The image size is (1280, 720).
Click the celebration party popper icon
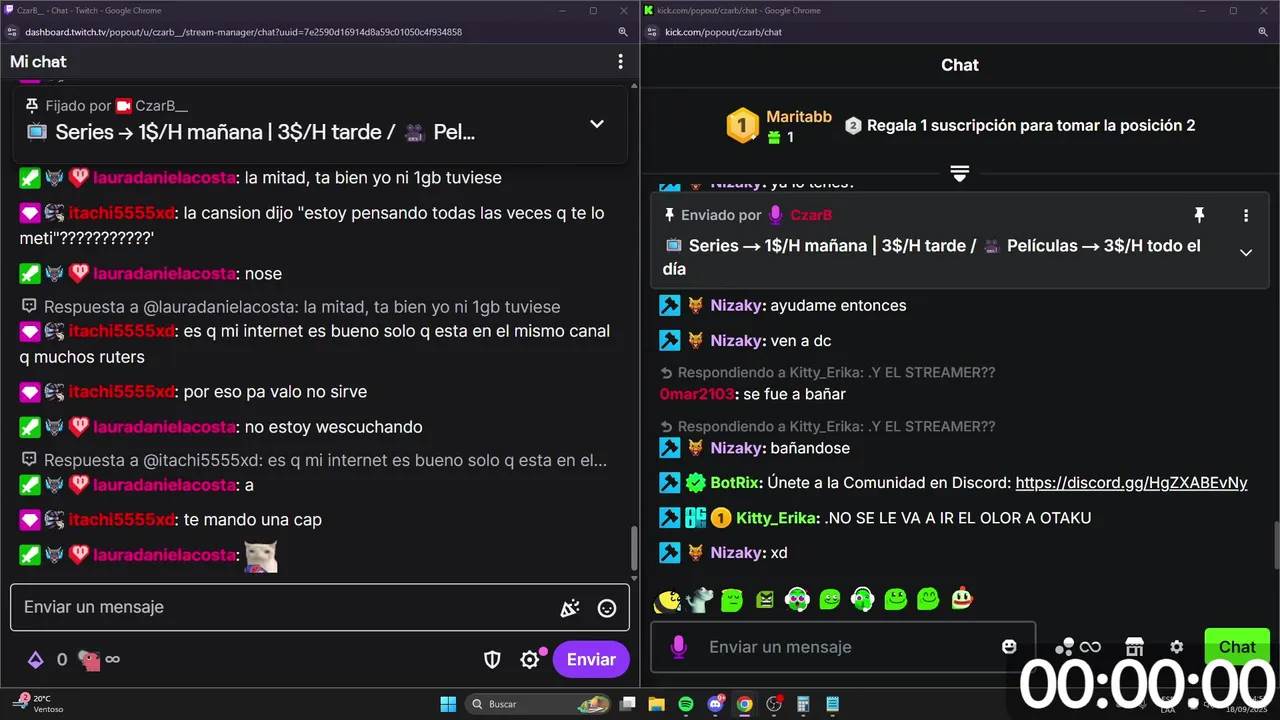click(569, 608)
